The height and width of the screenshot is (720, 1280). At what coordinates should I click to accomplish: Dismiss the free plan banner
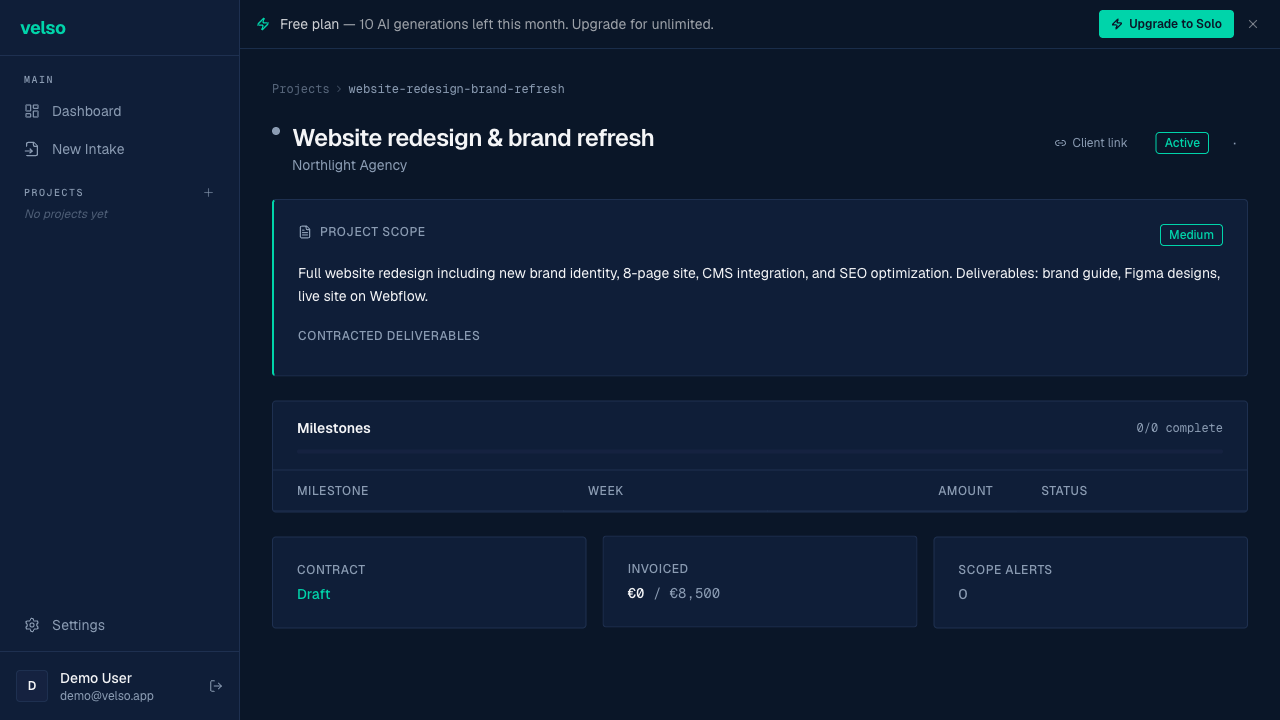pyautogui.click(x=1252, y=24)
